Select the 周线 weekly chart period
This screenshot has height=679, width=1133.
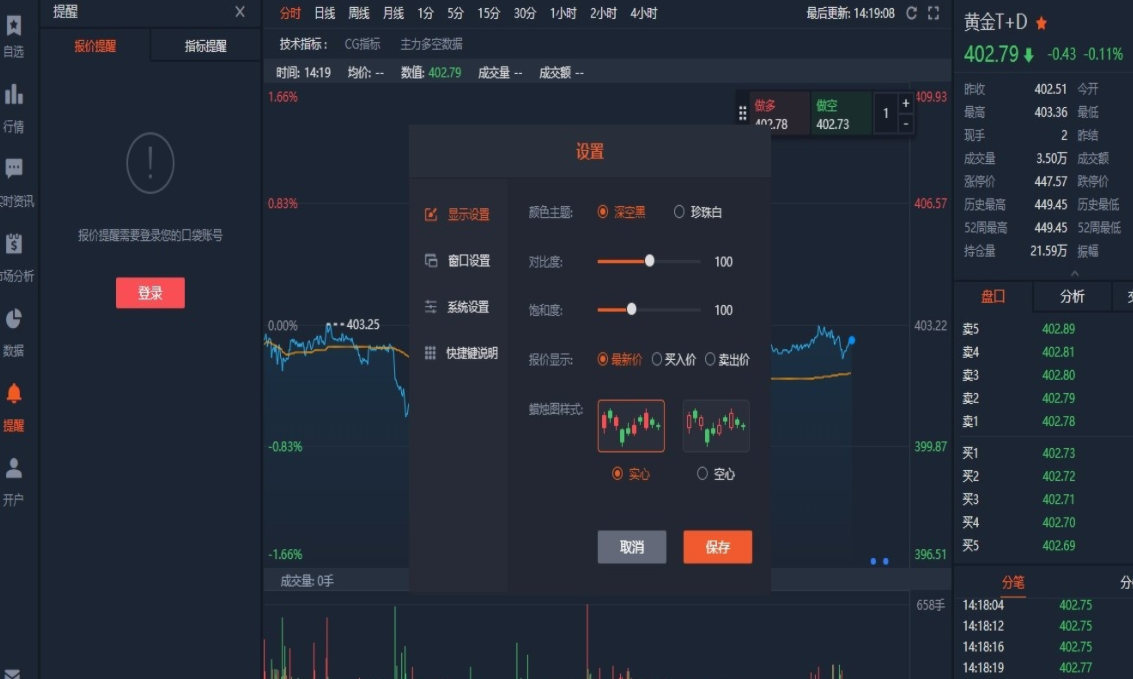pyautogui.click(x=358, y=13)
